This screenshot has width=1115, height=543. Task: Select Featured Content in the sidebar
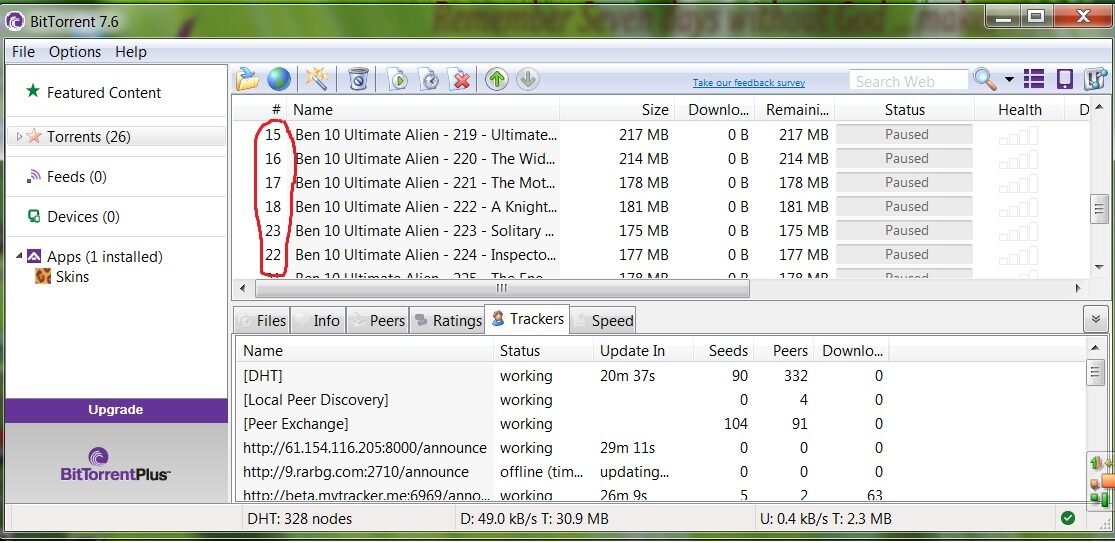coord(104,92)
